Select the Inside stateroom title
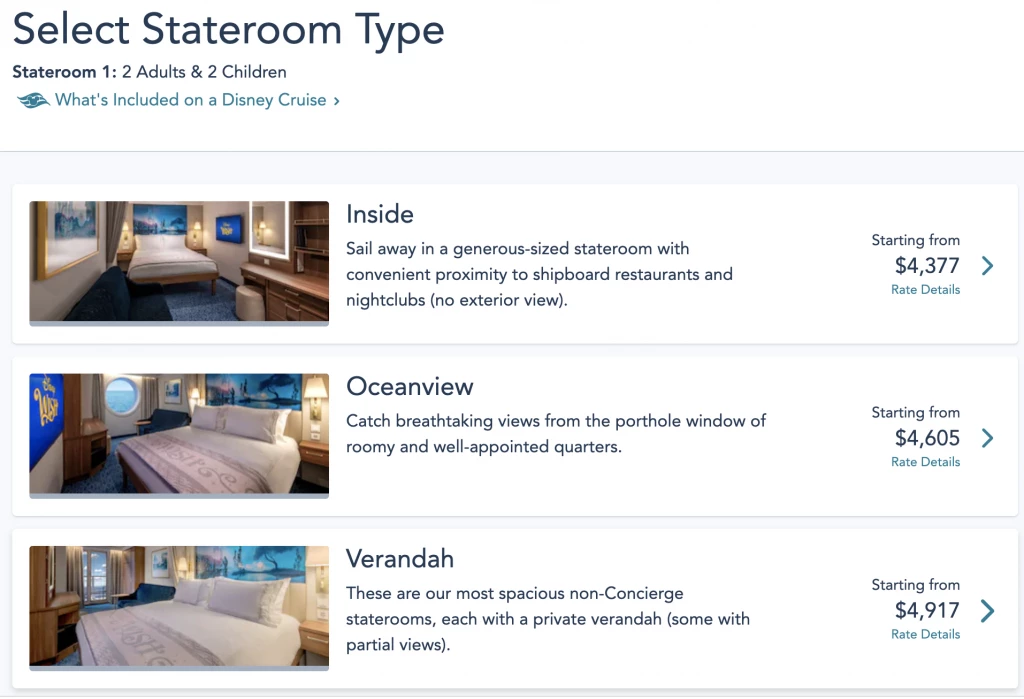 point(379,214)
